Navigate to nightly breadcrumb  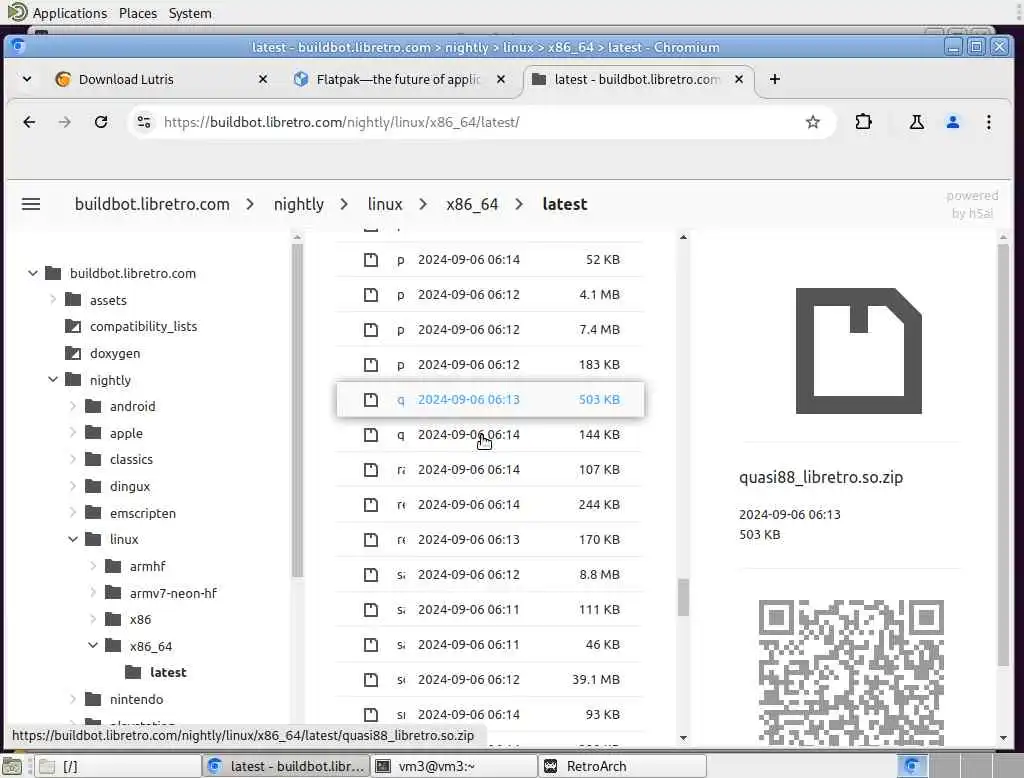coord(298,204)
